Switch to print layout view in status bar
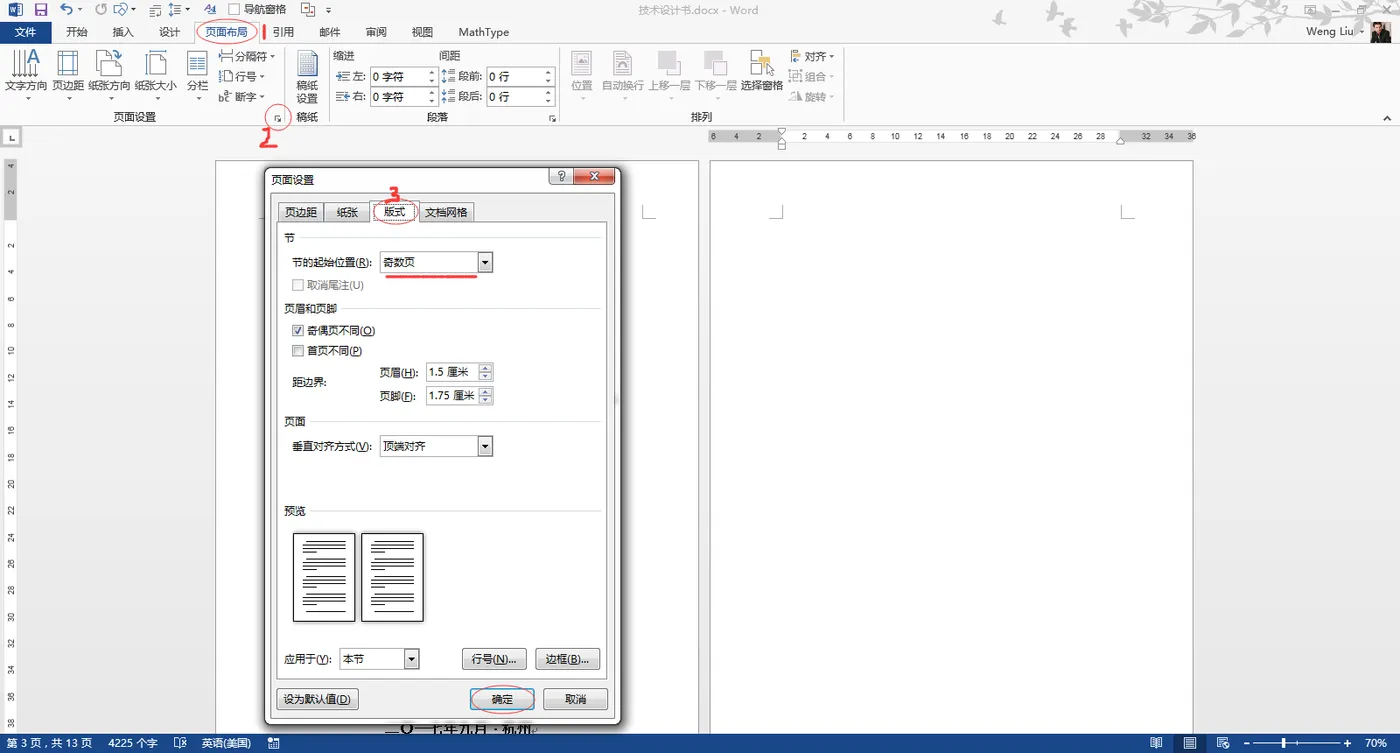1400x753 pixels. pos(1190,743)
